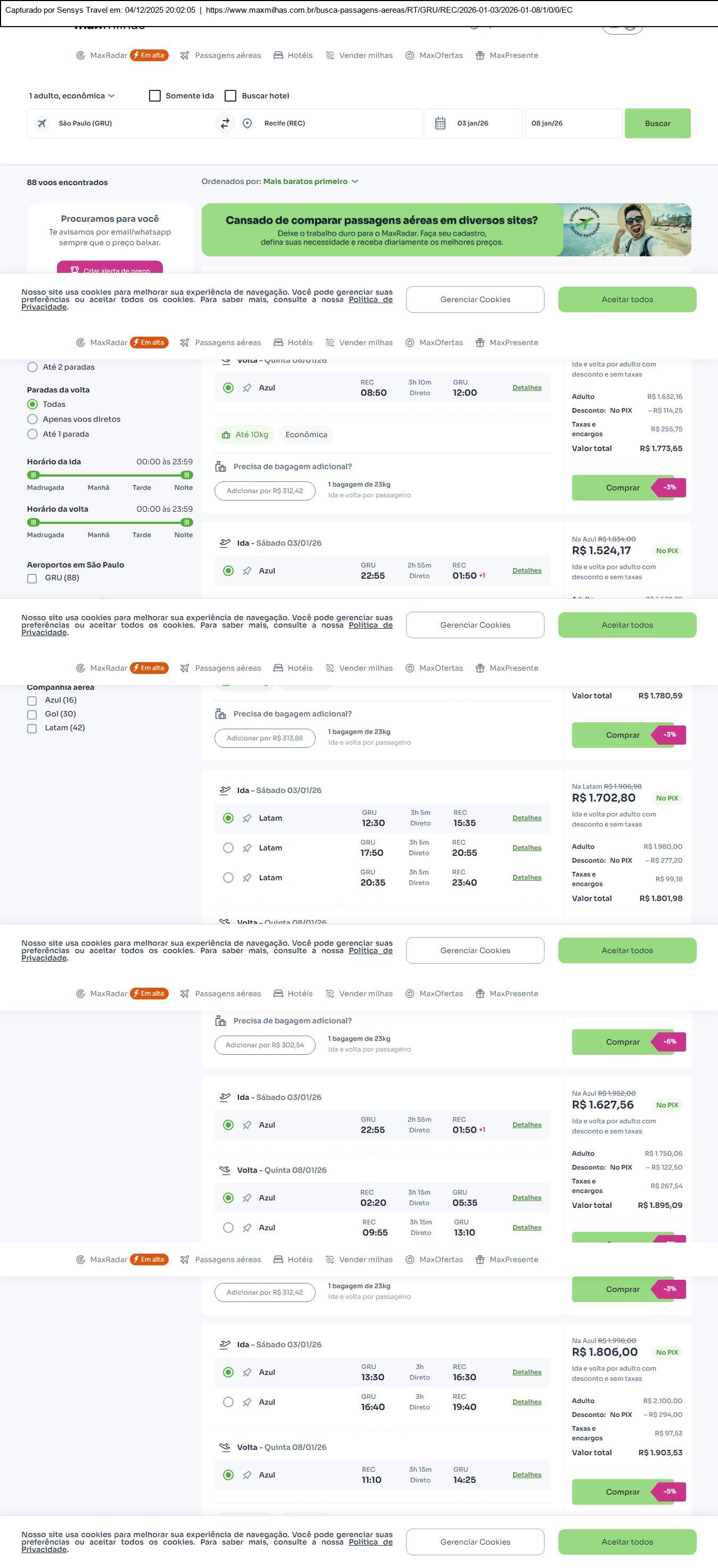Expand the Mais baratos primeiro sort dropdown
The width and height of the screenshot is (718, 1568).
[x=310, y=181]
